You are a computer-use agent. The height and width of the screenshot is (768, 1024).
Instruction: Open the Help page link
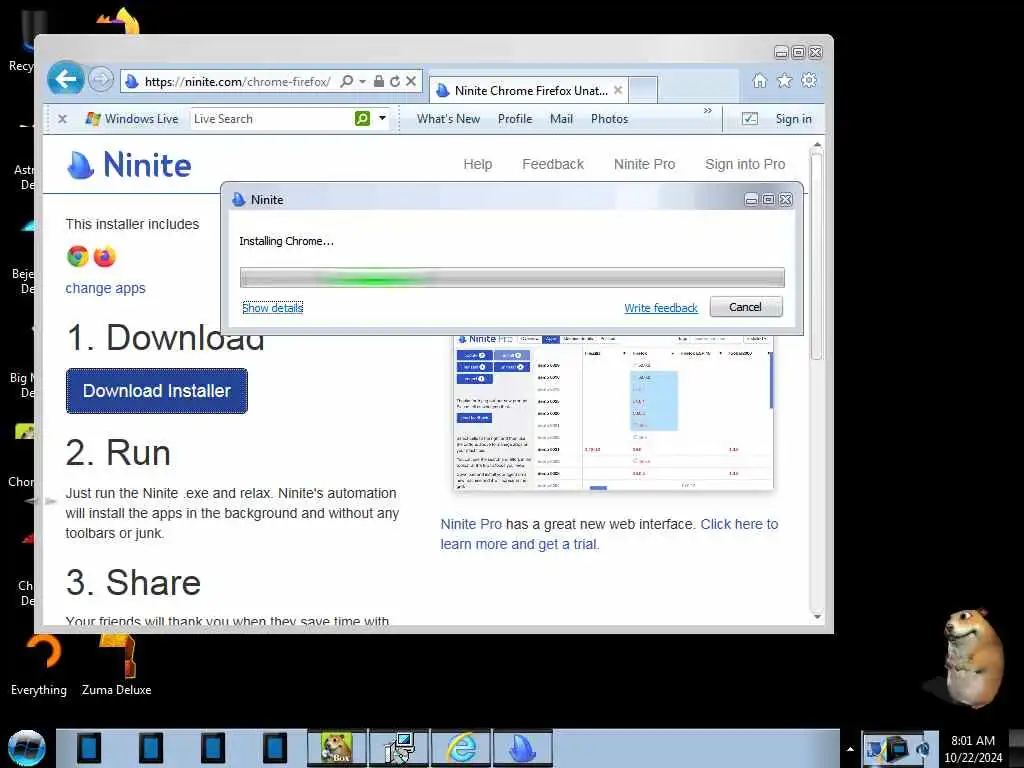click(x=477, y=165)
